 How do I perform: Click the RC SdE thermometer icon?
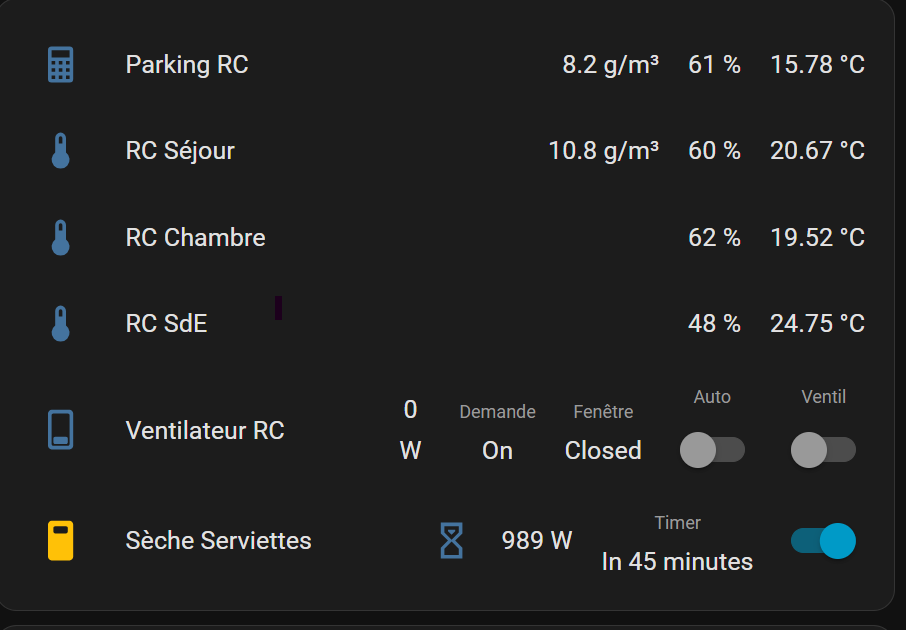[x=61, y=324]
